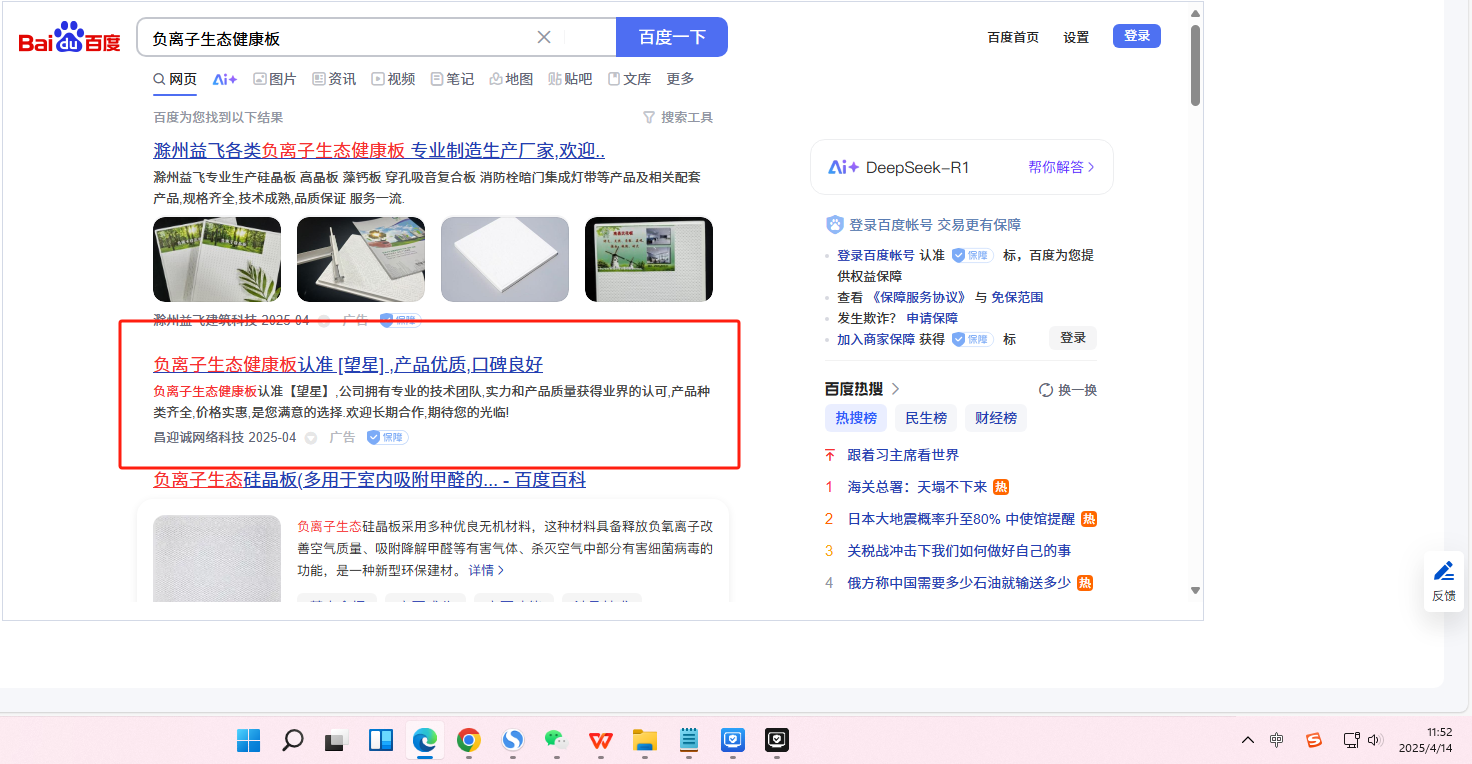Image resolution: width=1472 pixels, height=764 pixels.
Task: Toggle the 中 input language indicator
Action: (x=1277, y=740)
